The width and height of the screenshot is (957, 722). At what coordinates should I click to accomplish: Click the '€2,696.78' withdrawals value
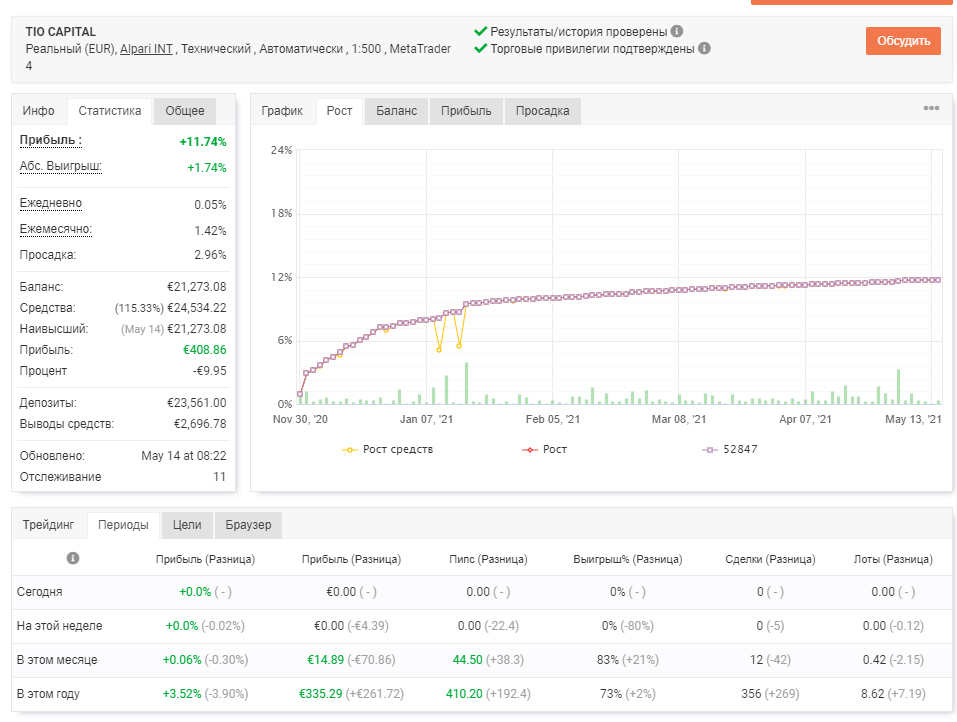pyautogui.click(x=200, y=424)
